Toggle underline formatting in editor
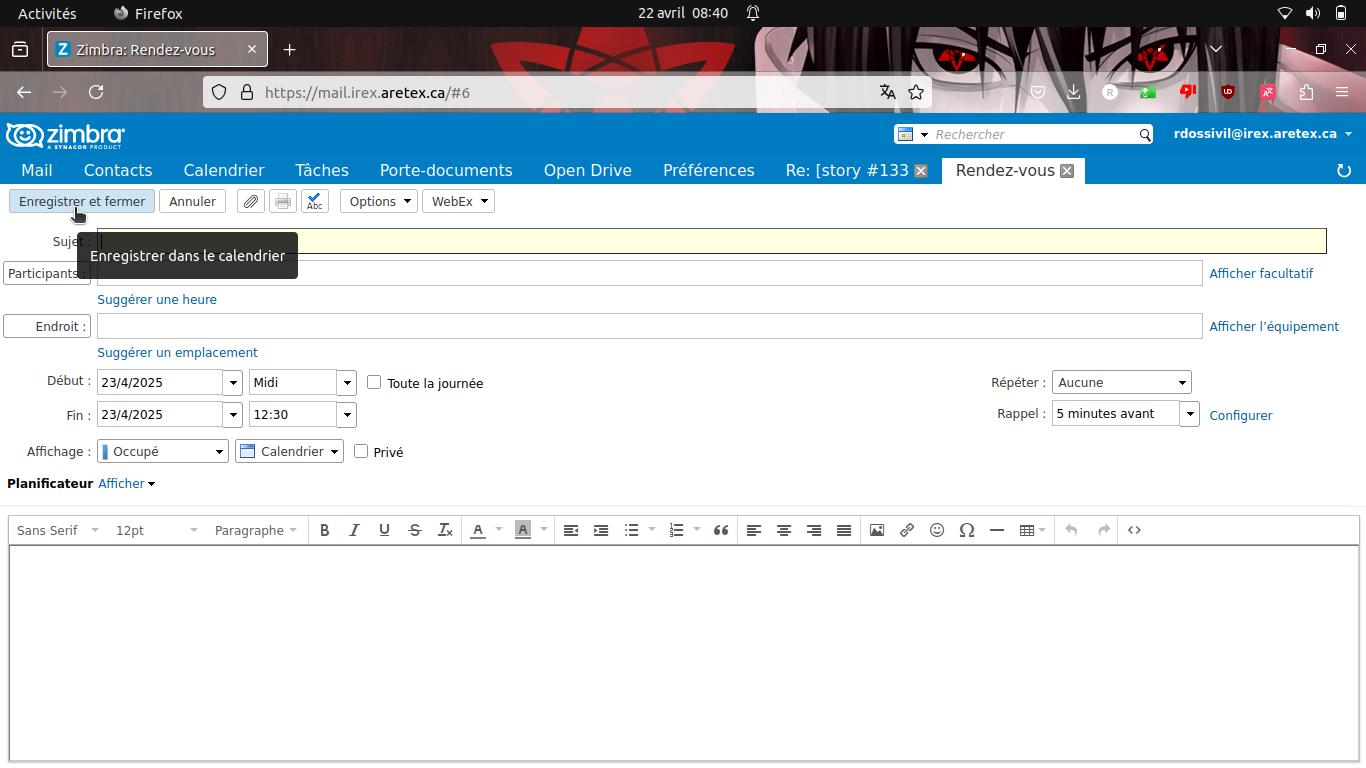Image resolution: width=1366 pixels, height=768 pixels. [x=384, y=530]
